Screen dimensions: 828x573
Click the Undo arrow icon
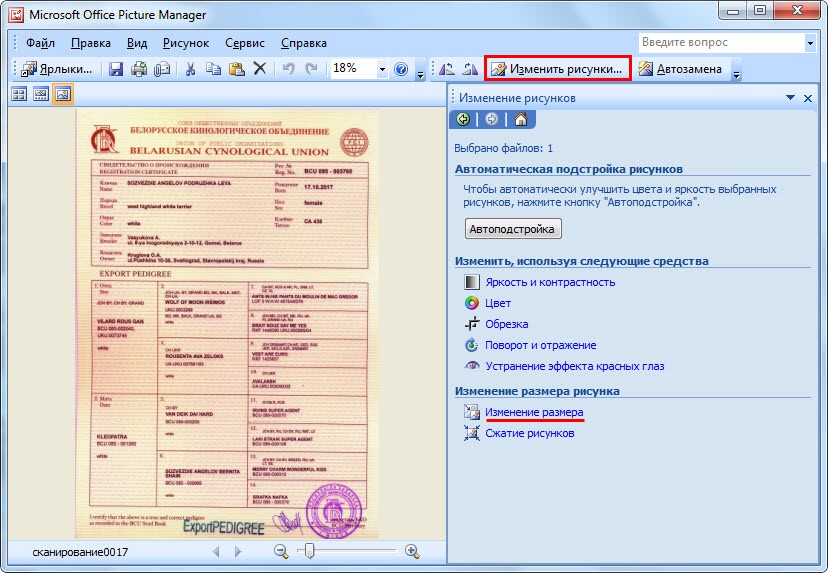pos(288,69)
